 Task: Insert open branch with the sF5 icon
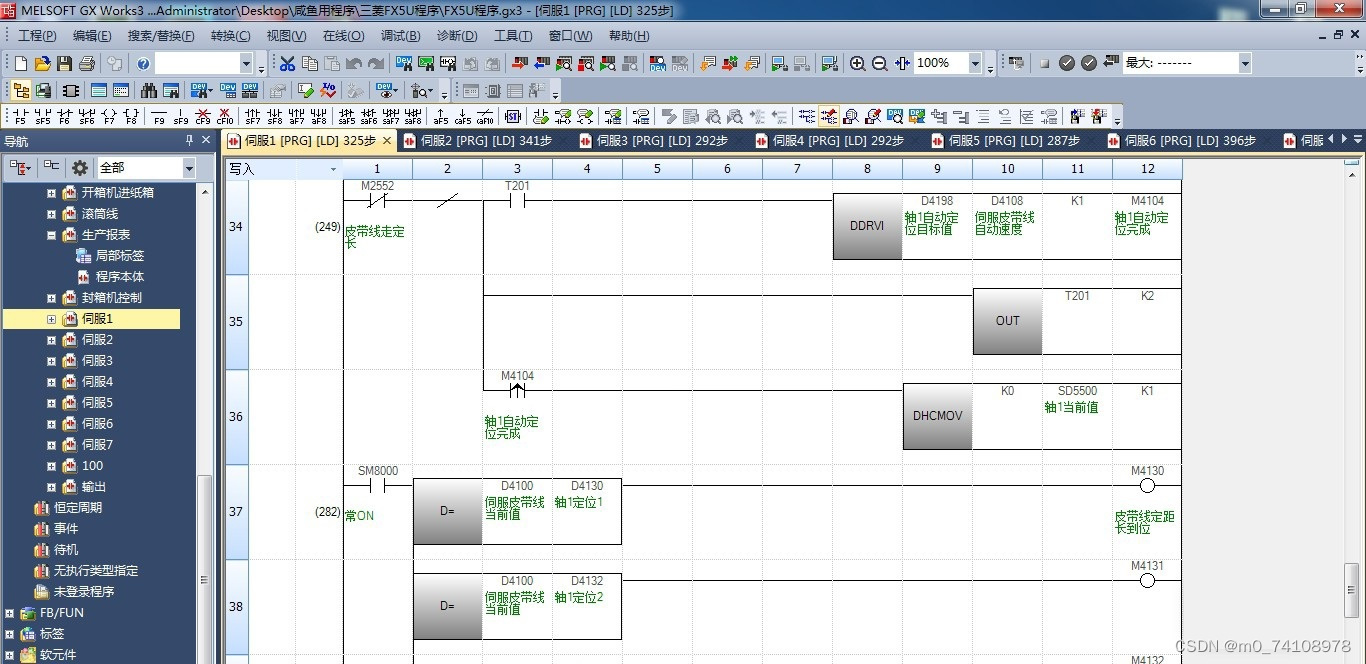click(42, 116)
